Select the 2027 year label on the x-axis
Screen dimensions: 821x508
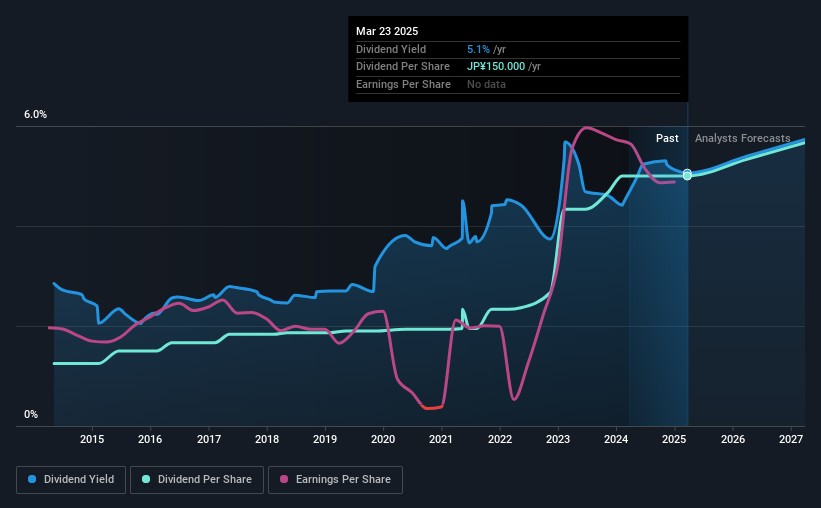point(791,439)
